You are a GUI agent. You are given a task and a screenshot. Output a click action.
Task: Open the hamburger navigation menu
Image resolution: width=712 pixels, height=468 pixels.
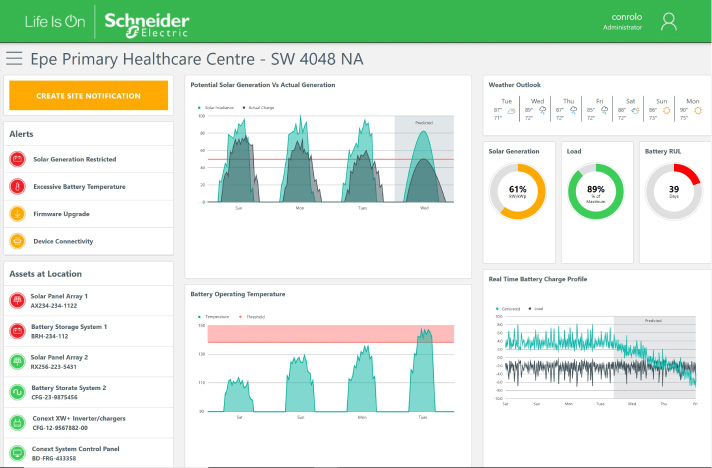tap(14, 59)
